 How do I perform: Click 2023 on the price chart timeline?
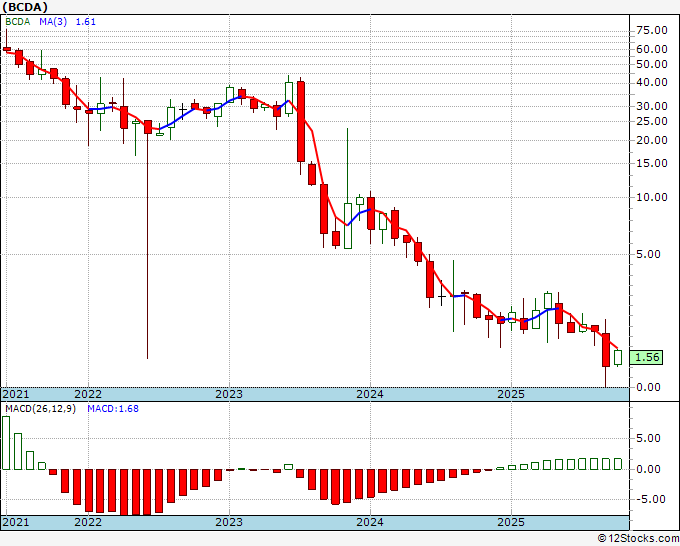229,394
